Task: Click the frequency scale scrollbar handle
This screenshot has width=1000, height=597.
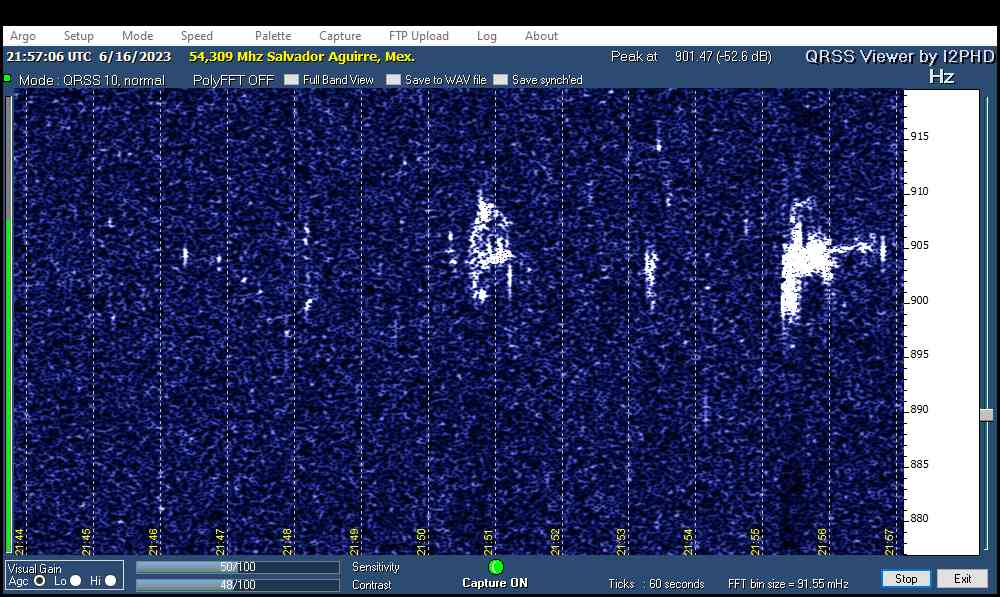Action: pyautogui.click(x=987, y=415)
